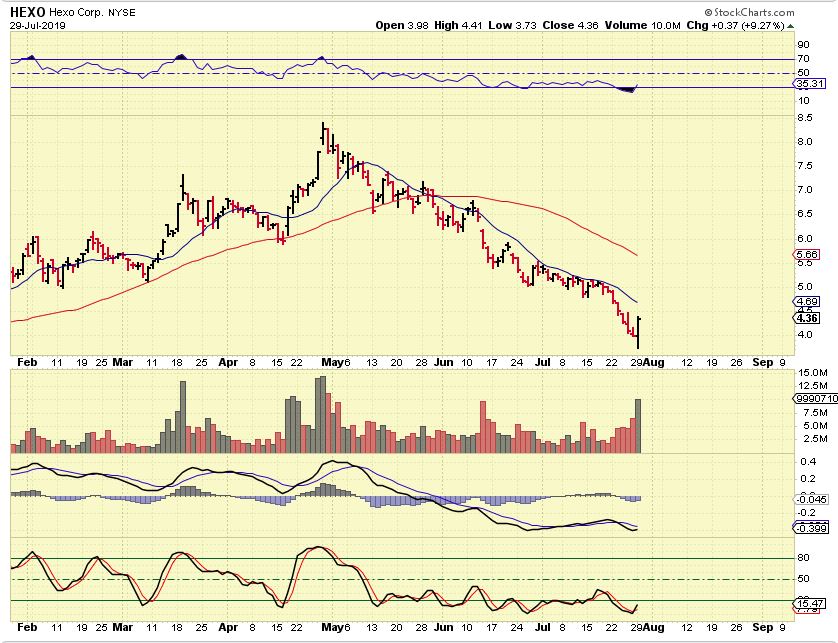Click the latest volume bar at July end
Image resolution: width=838 pixels, height=643 pixels.
[x=638, y=426]
